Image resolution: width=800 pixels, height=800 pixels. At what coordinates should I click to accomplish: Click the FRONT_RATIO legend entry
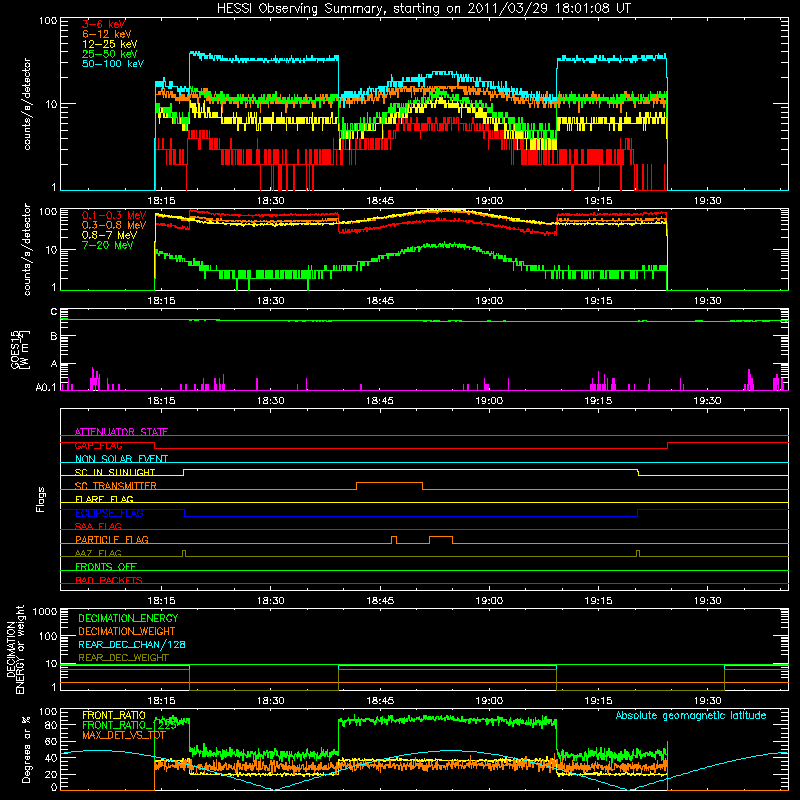click(114, 715)
